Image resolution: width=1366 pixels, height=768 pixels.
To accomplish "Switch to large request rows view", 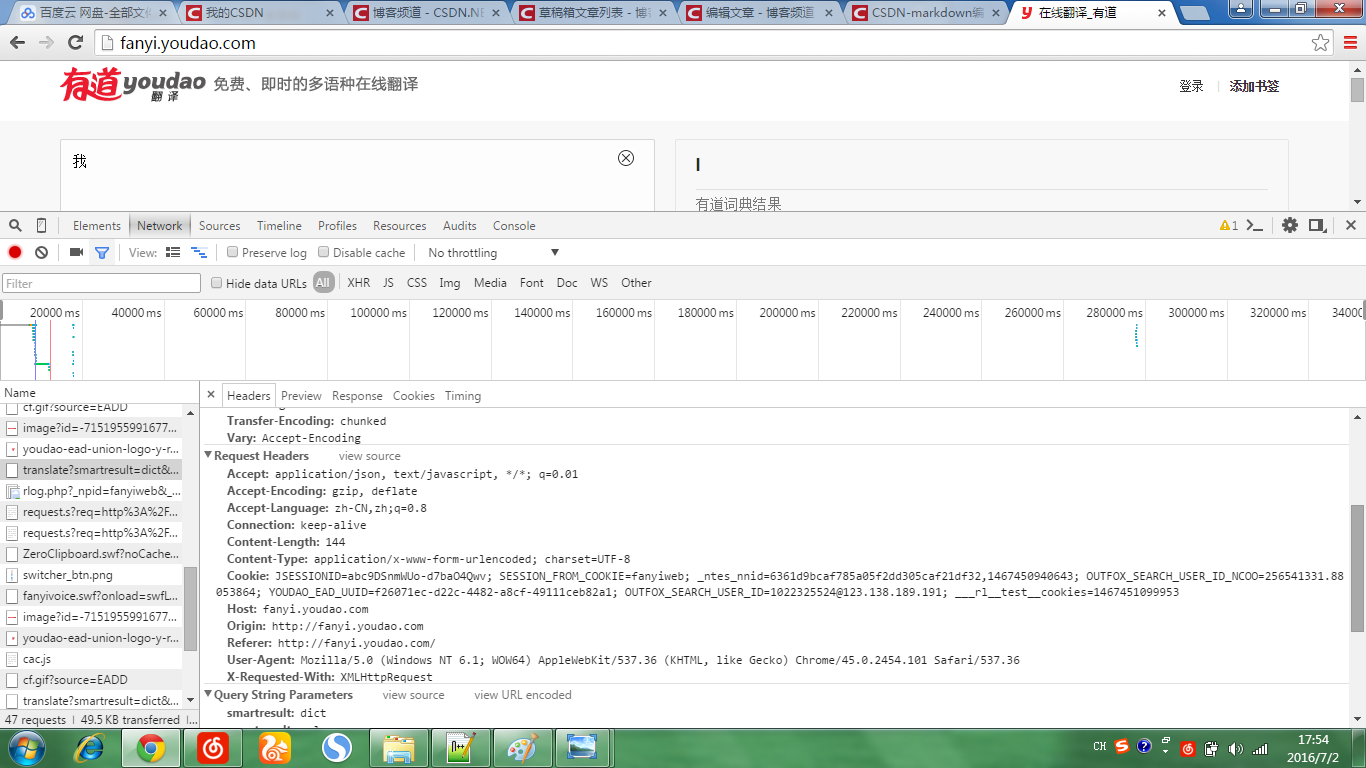I will pos(173,253).
